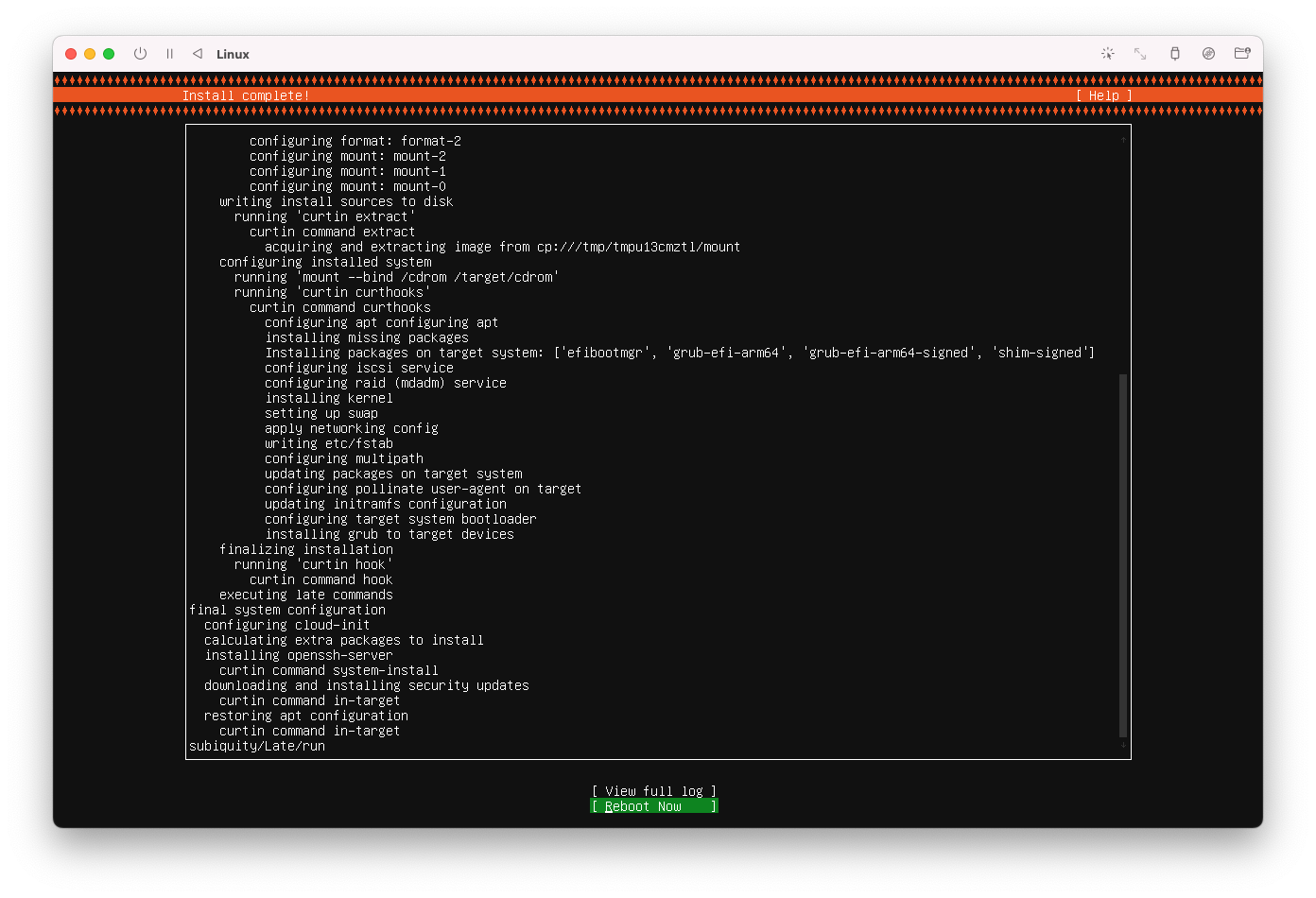Click line 'configuring mount: mount-2'
Screen dimensions: 1316x898
coord(348,156)
